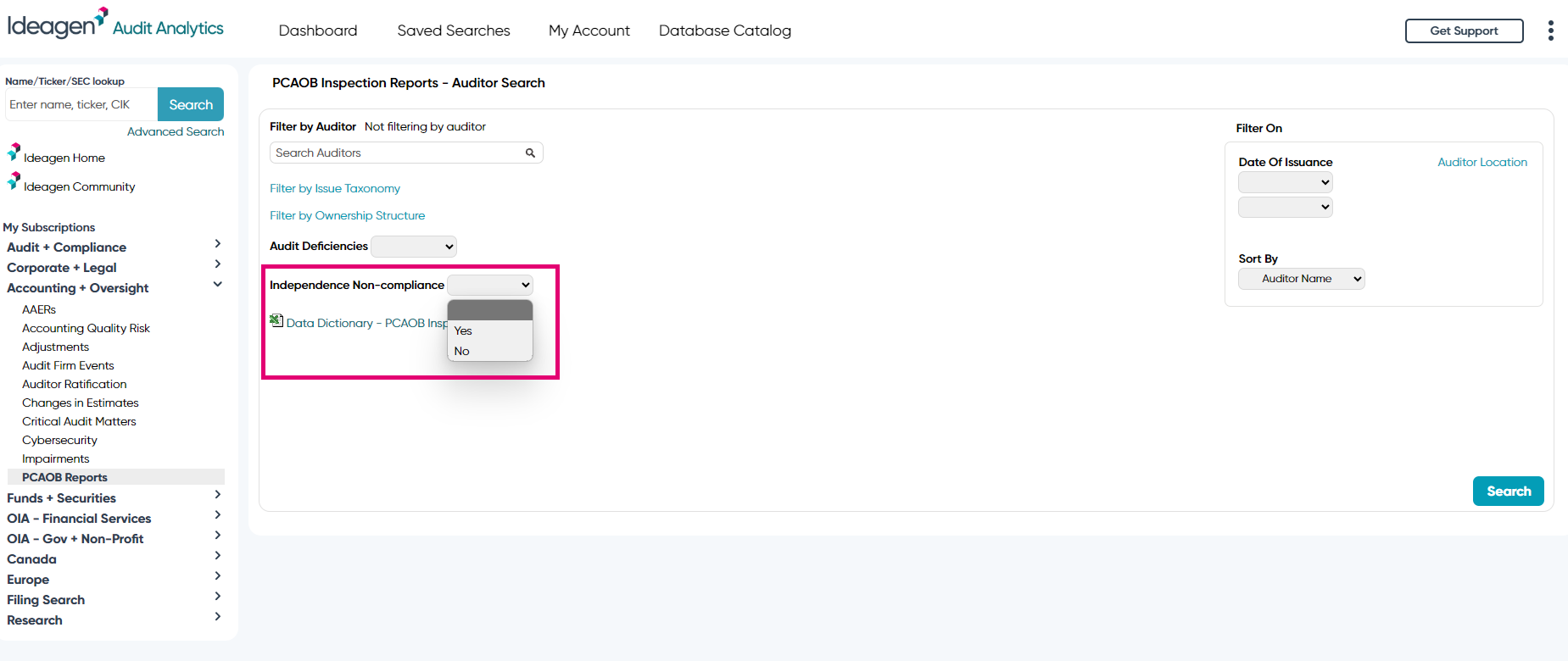This screenshot has height=661, width=1568.
Task: Open the Database Catalog
Action: point(725,31)
